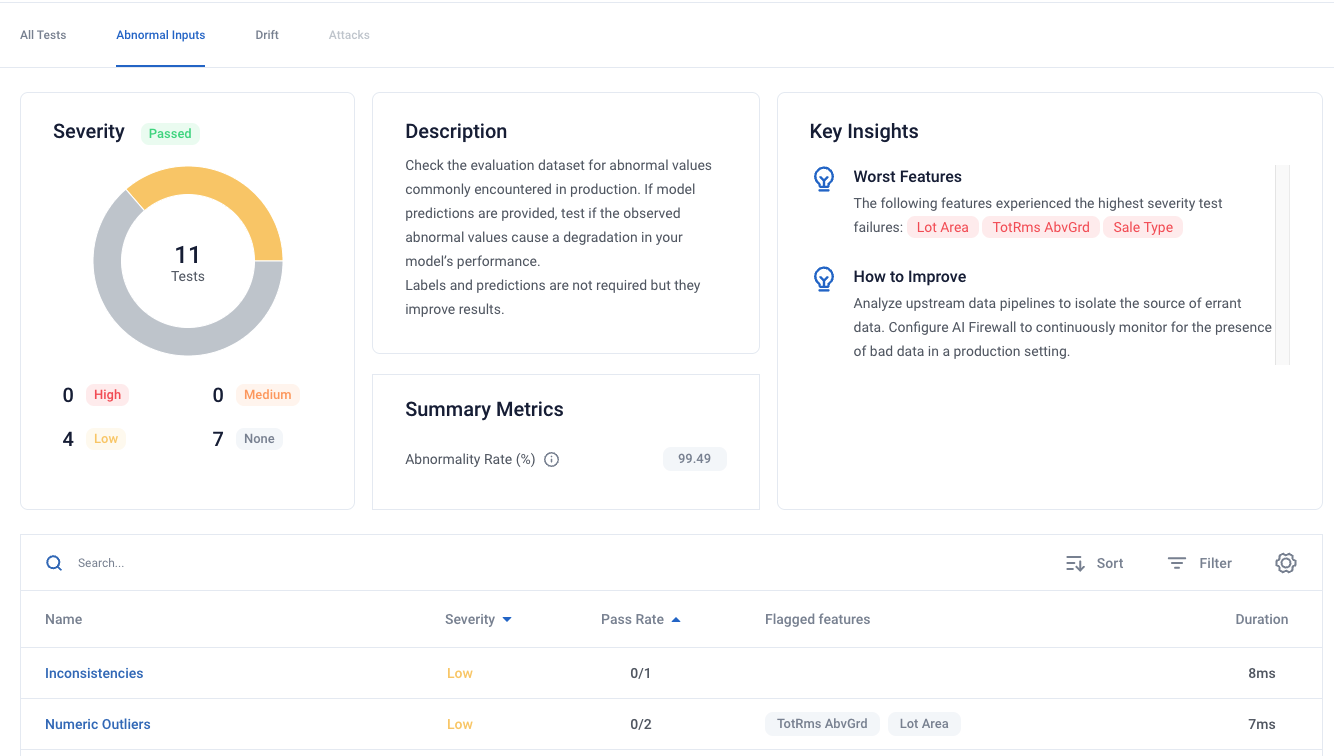
Task: Open the Numeric Outliers test link
Action: 98,724
